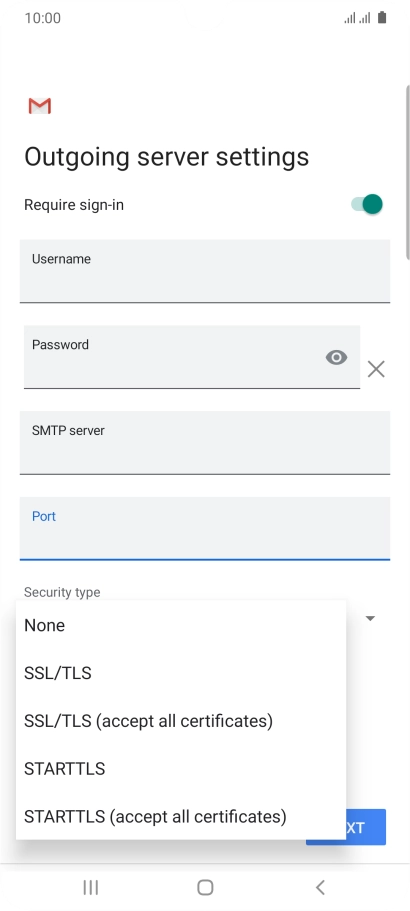Open recent apps with the three-bars icon

(91, 887)
